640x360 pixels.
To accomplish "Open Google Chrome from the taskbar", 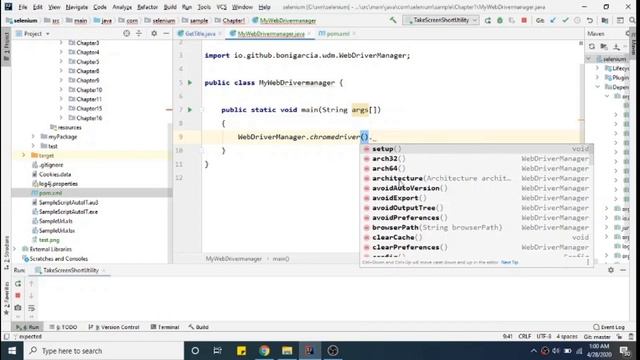I will coord(264,351).
